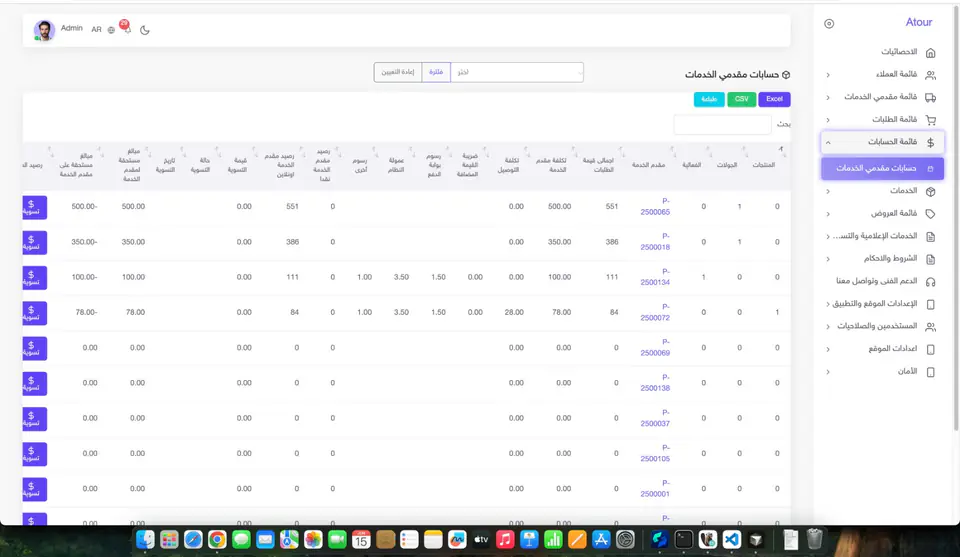The height and width of the screenshot is (557, 960).
Task: Collapse the قائمة الحسابات menu chevron
Action: [828, 143]
